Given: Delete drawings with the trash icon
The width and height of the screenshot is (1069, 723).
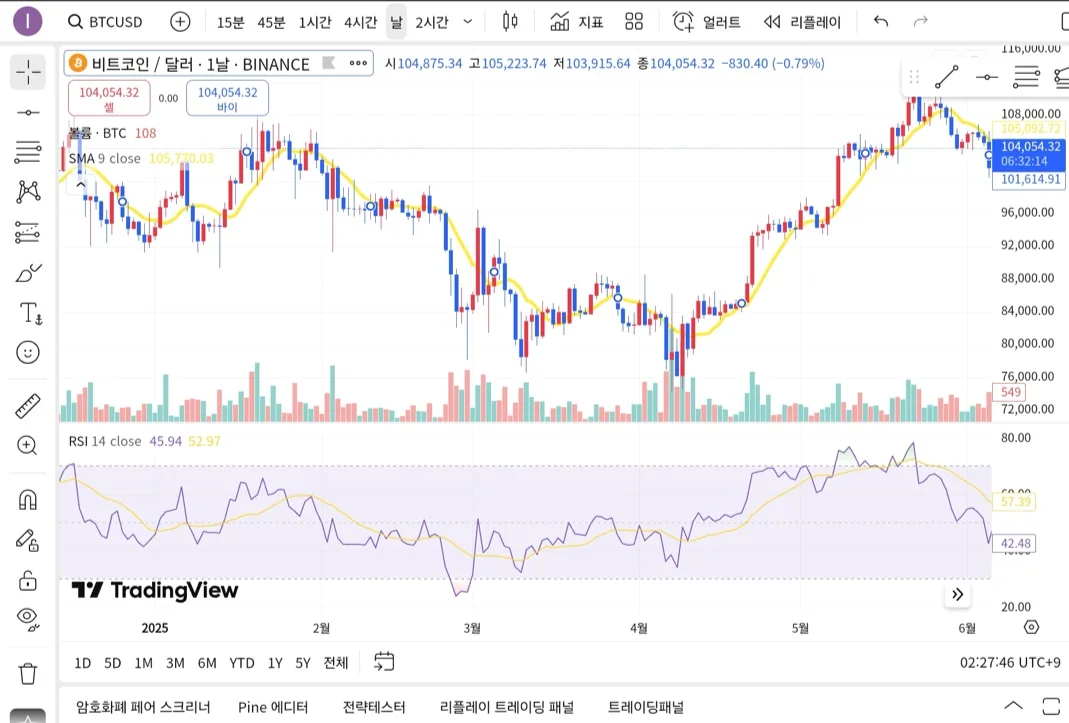Looking at the screenshot, I should 28,674.
